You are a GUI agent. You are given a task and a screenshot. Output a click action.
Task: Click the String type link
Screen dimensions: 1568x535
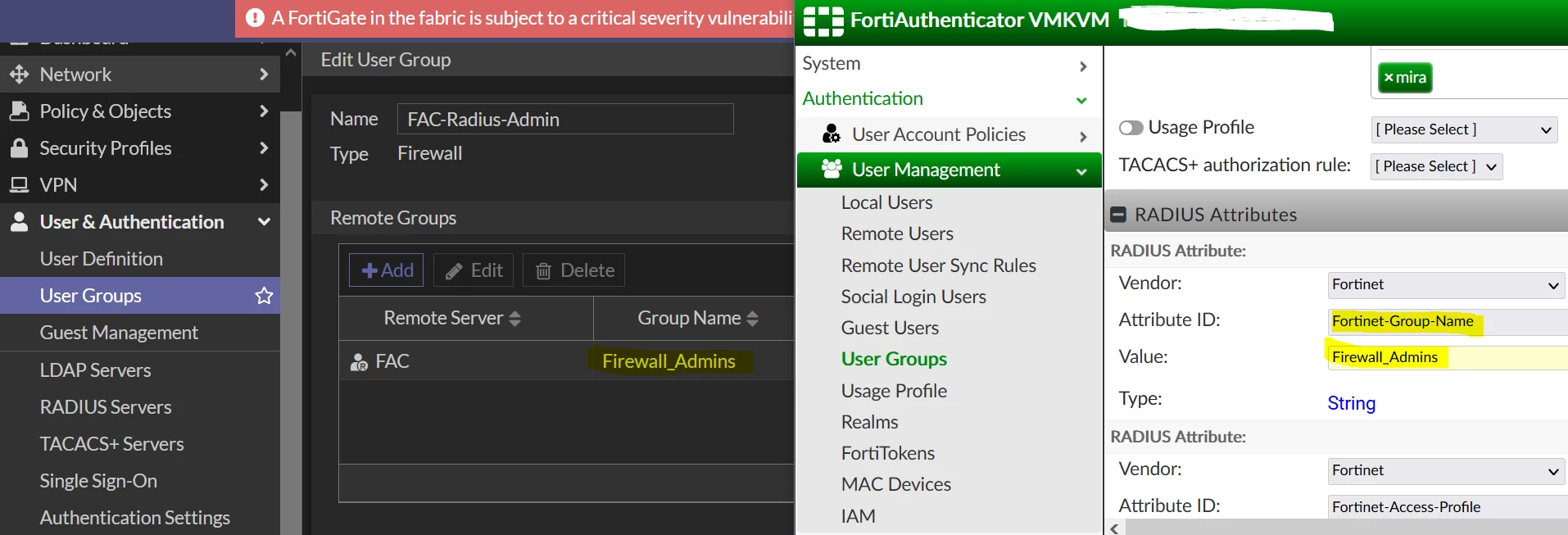click(x=1351, y=403)
